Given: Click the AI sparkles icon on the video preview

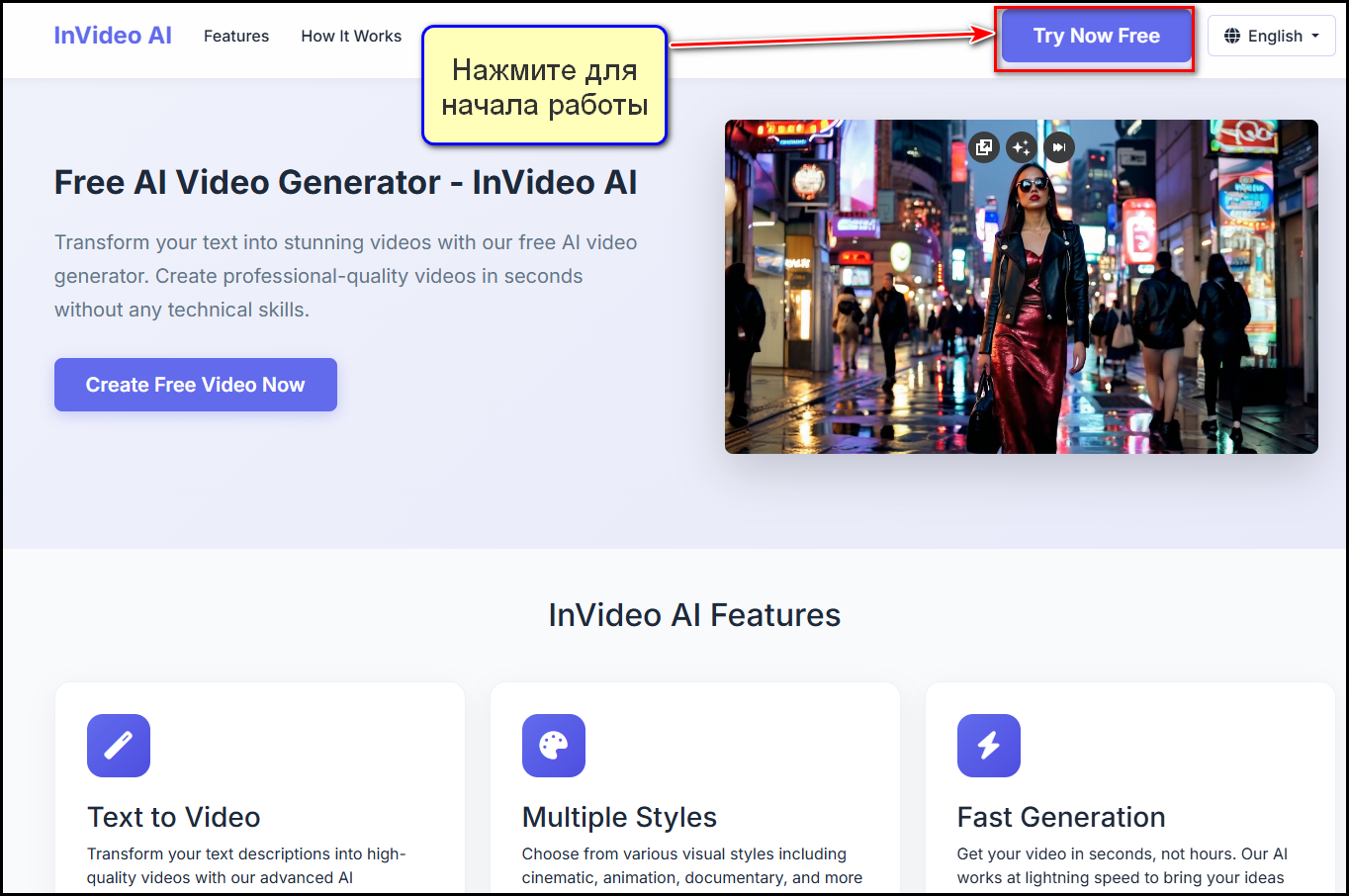Looking at the screenshot, I should 1022,146.
